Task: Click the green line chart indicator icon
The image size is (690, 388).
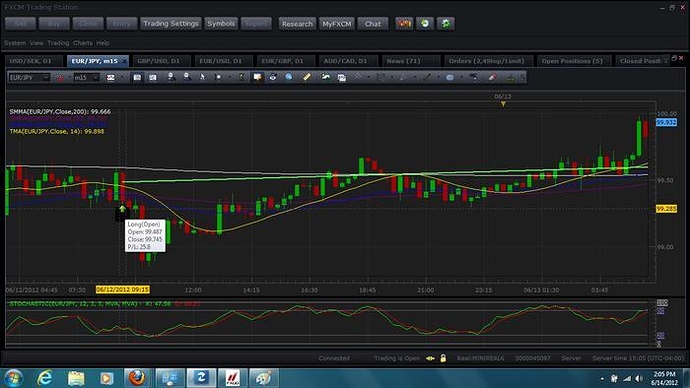Action: (x=326, y=77)
